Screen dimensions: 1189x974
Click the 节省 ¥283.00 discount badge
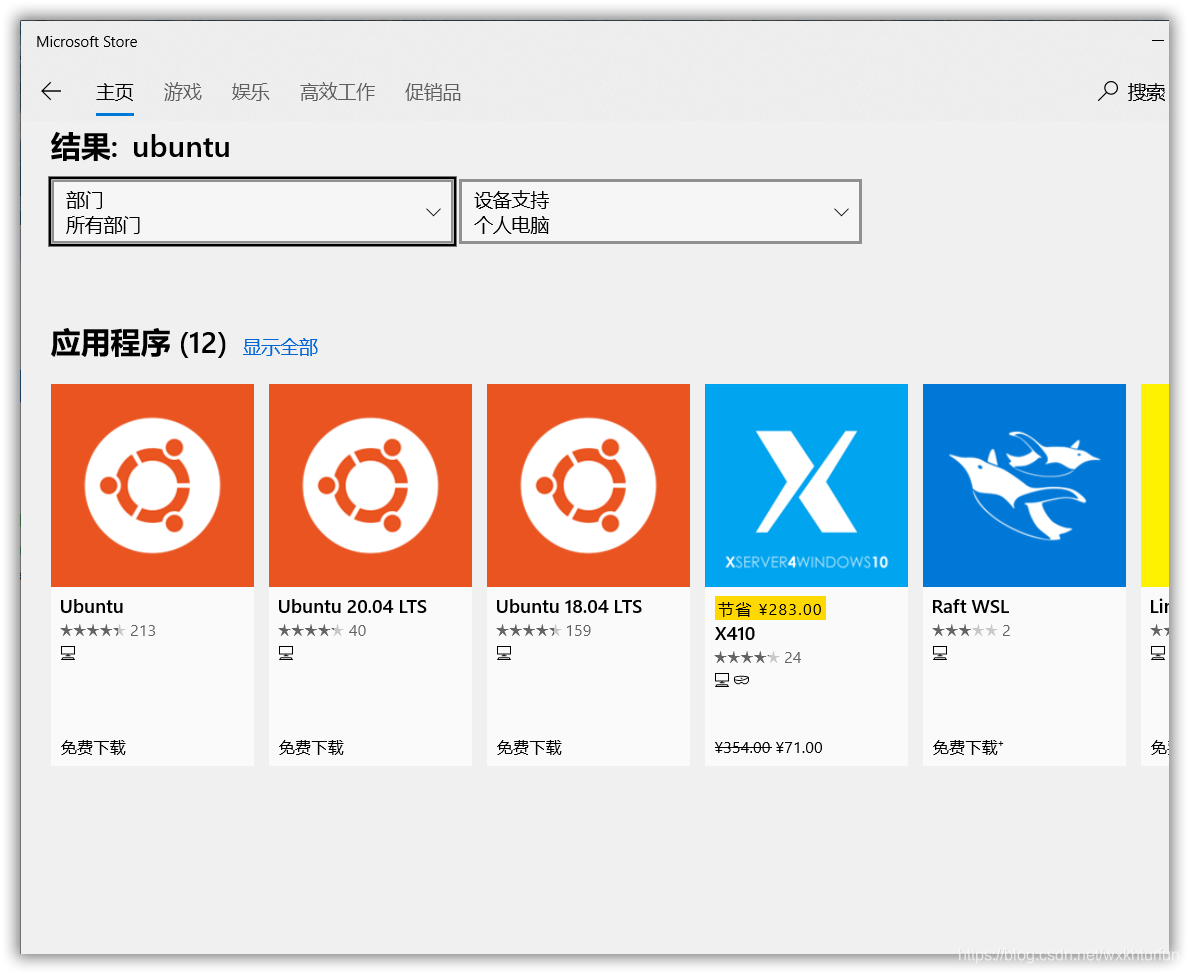[770, 609]
